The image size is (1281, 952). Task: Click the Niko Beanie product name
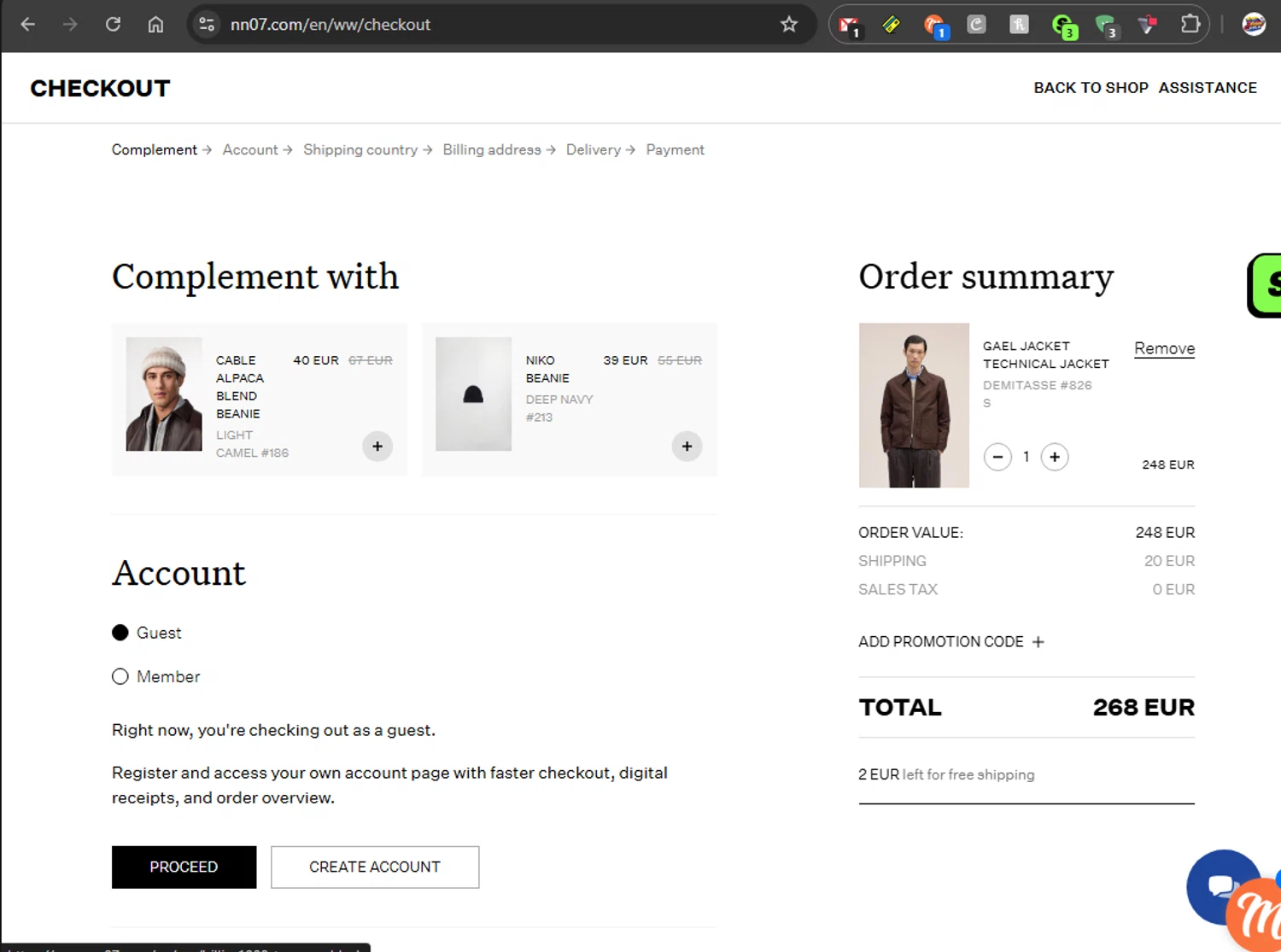point(547,369)
